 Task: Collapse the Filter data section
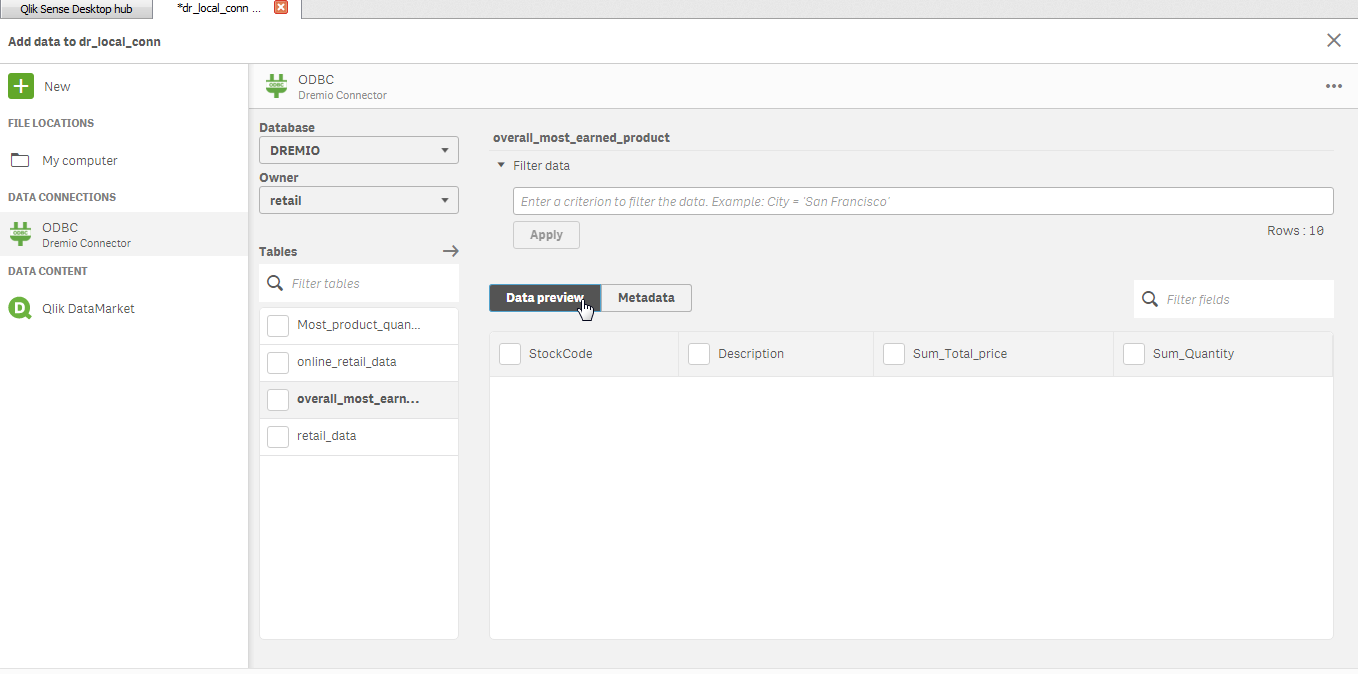tap(501, 165)
